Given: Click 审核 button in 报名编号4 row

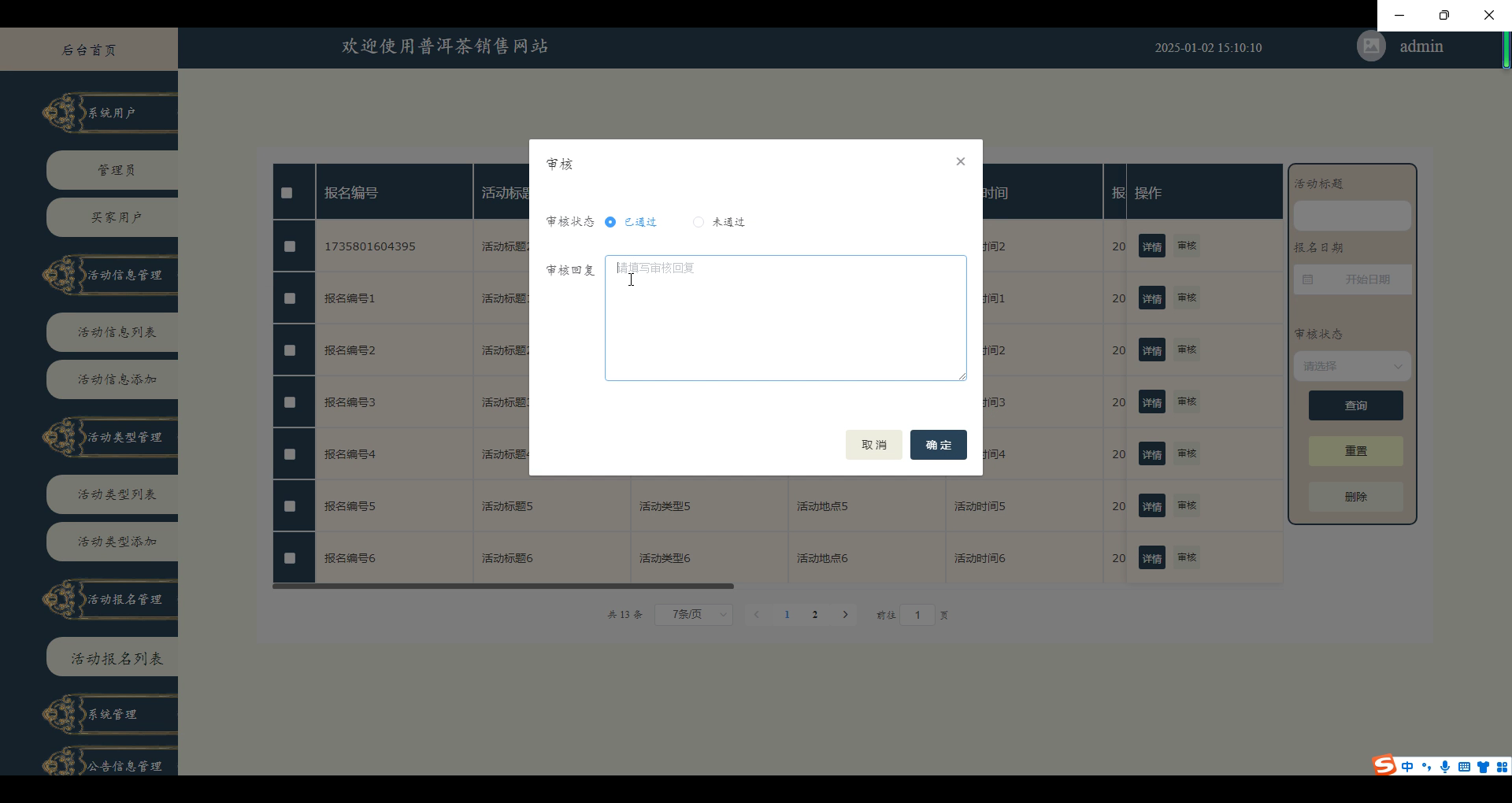Looking at the screenshot, I should 1187,453.
